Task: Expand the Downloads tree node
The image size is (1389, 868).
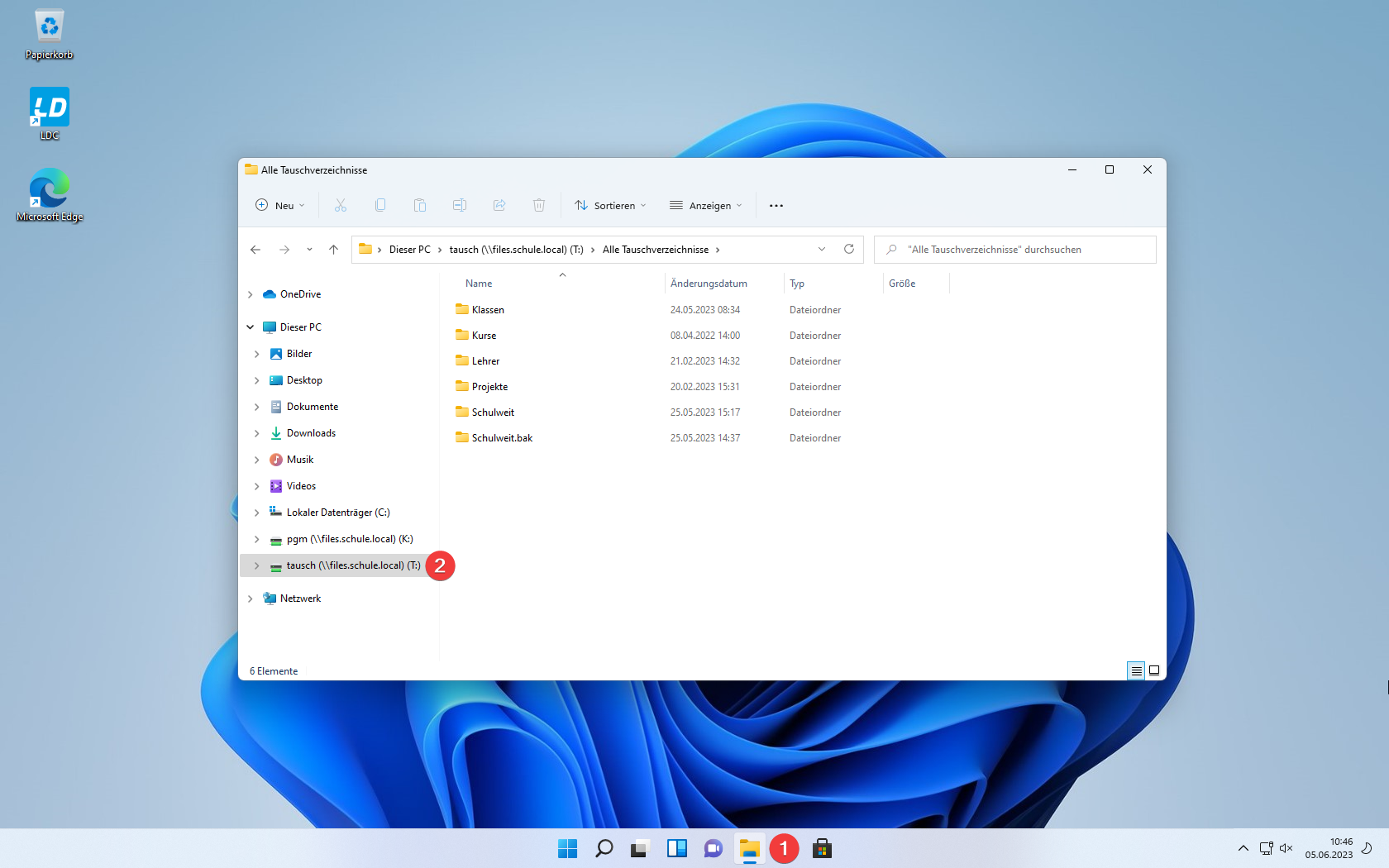Action: (256, 433)
